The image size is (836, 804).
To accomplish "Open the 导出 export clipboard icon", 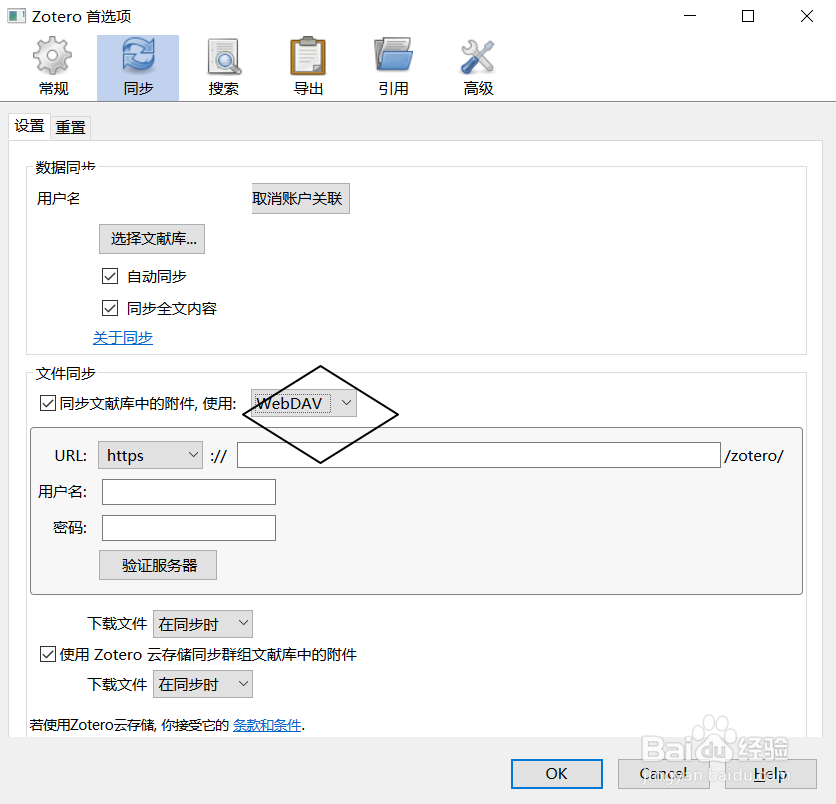I will [x=308, y=55].
